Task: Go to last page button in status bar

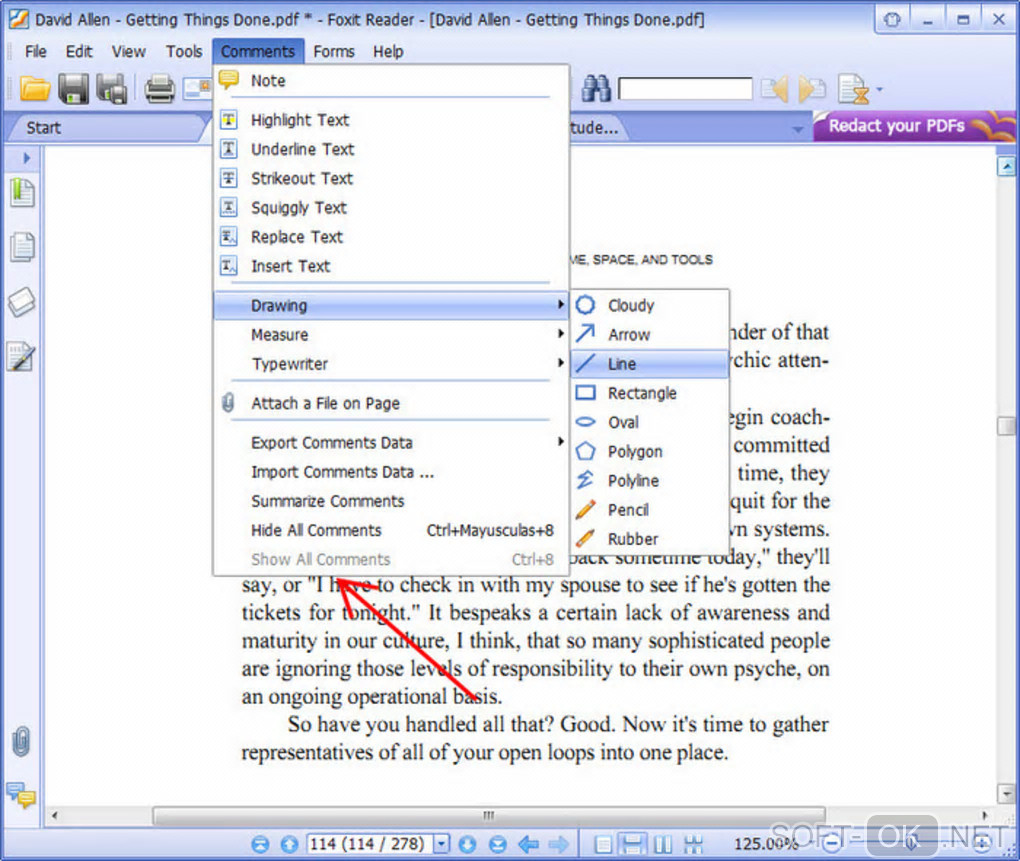Action: (498, 844)
